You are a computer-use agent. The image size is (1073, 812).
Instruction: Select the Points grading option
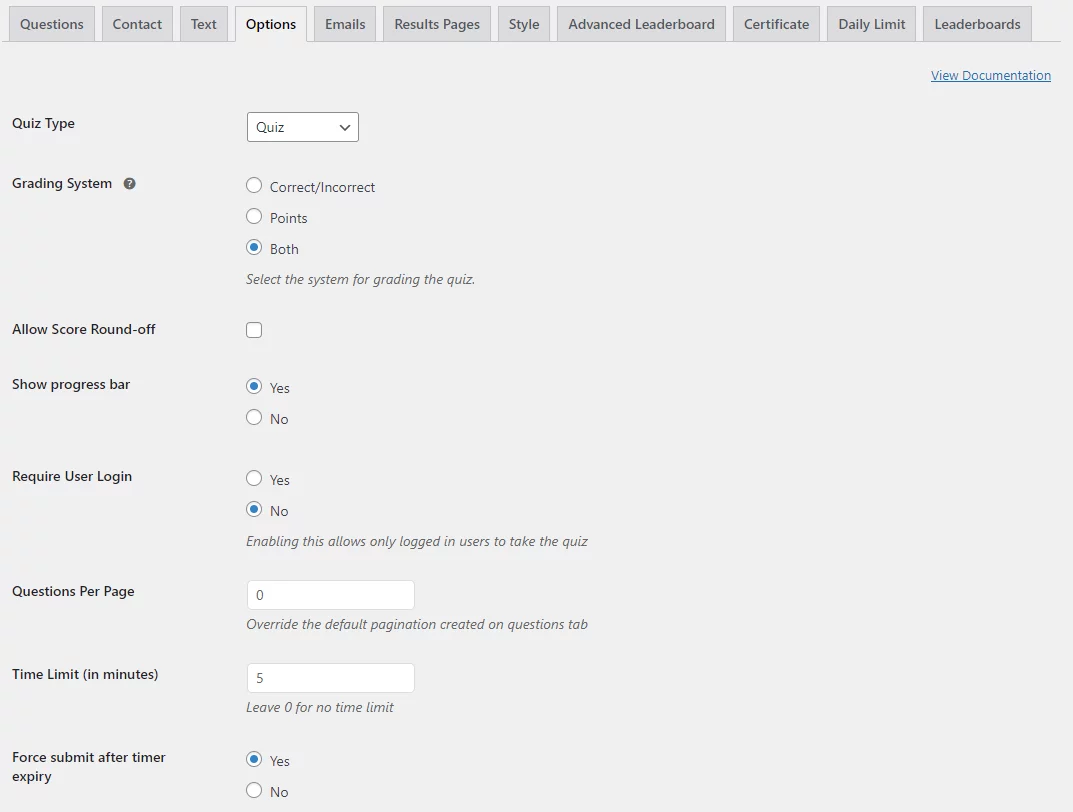click(x=254, y=216)
